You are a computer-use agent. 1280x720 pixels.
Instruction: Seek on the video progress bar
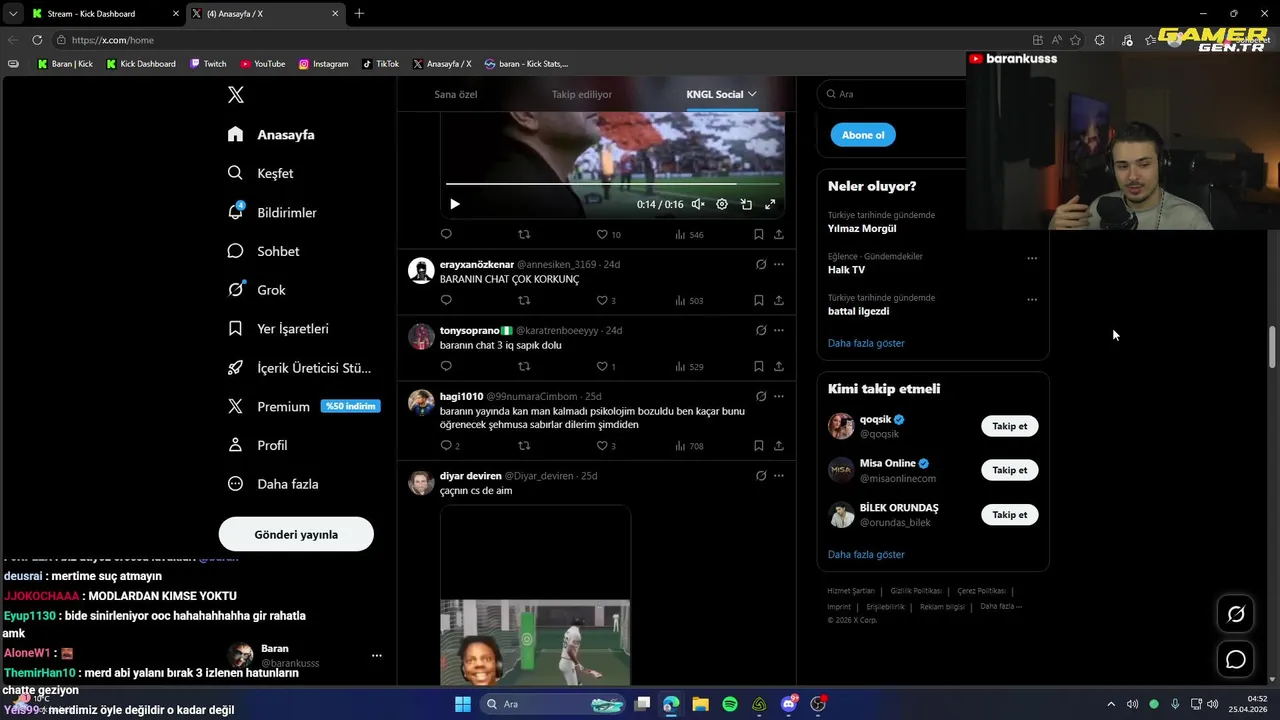(x=612, y=184)
